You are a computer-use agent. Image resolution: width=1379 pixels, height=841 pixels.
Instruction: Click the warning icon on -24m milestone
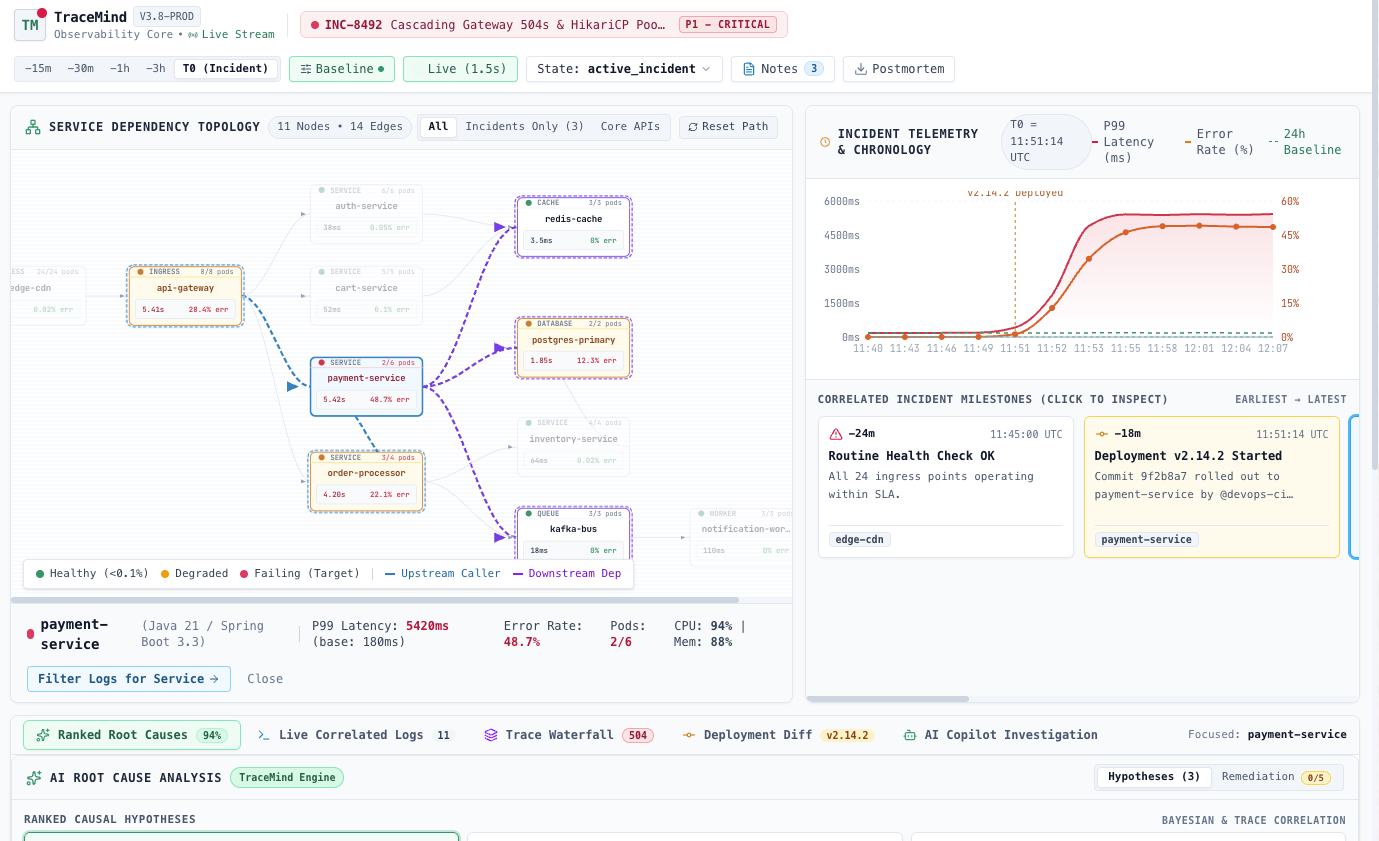(x=836, y=434)
